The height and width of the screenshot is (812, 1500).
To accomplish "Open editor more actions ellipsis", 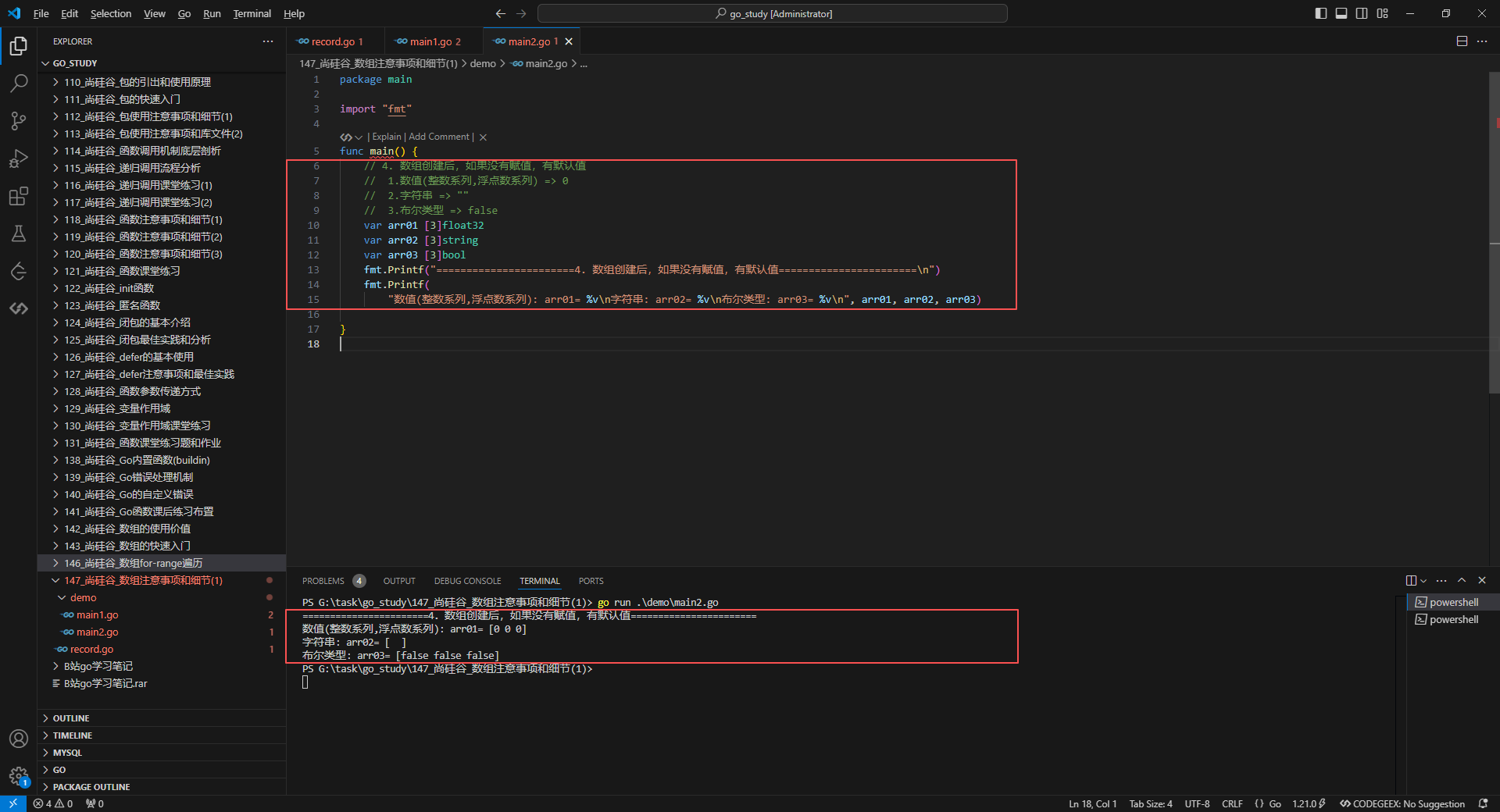I will (1482, 41).
